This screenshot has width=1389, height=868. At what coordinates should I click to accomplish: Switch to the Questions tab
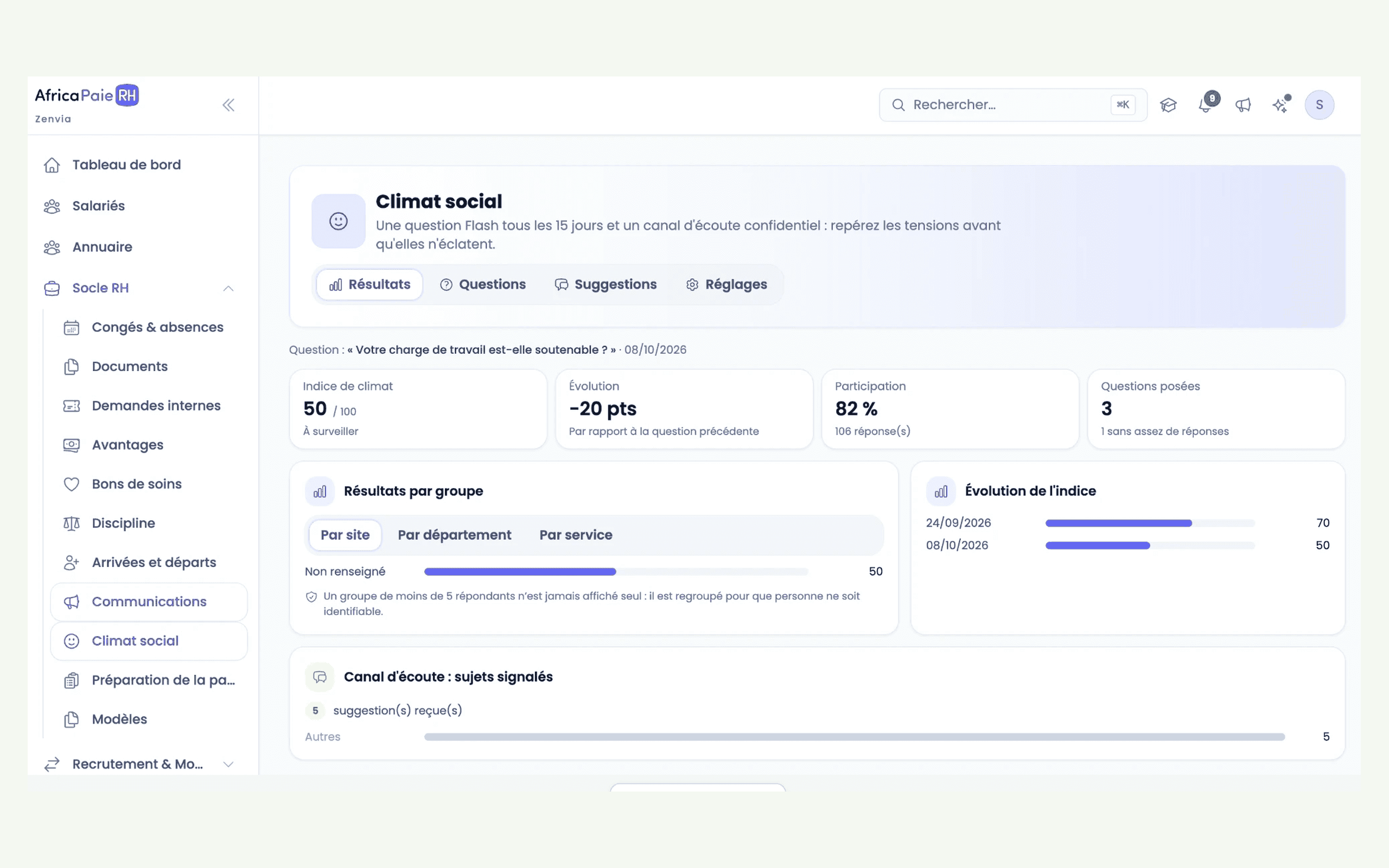[483, 285]
